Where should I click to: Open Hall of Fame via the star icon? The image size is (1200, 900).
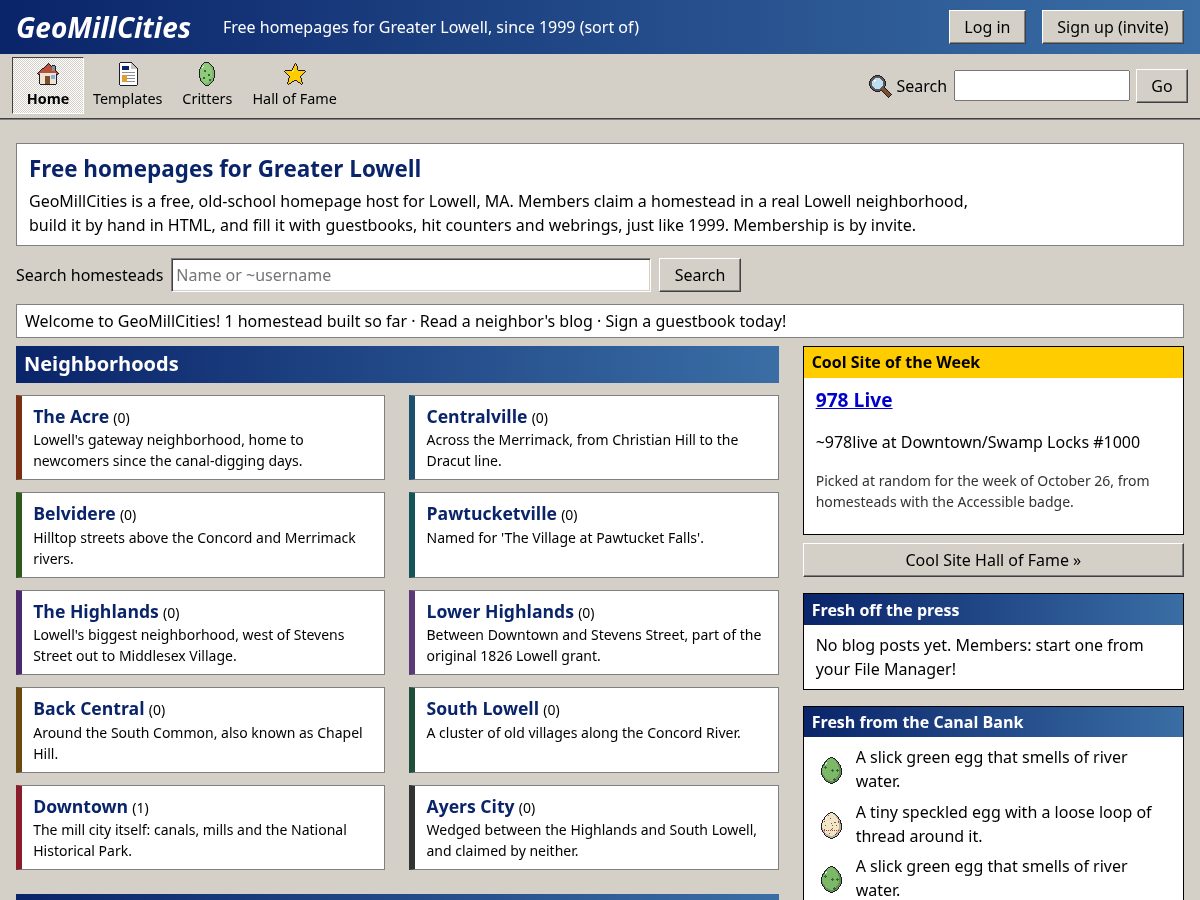(294, 75)
